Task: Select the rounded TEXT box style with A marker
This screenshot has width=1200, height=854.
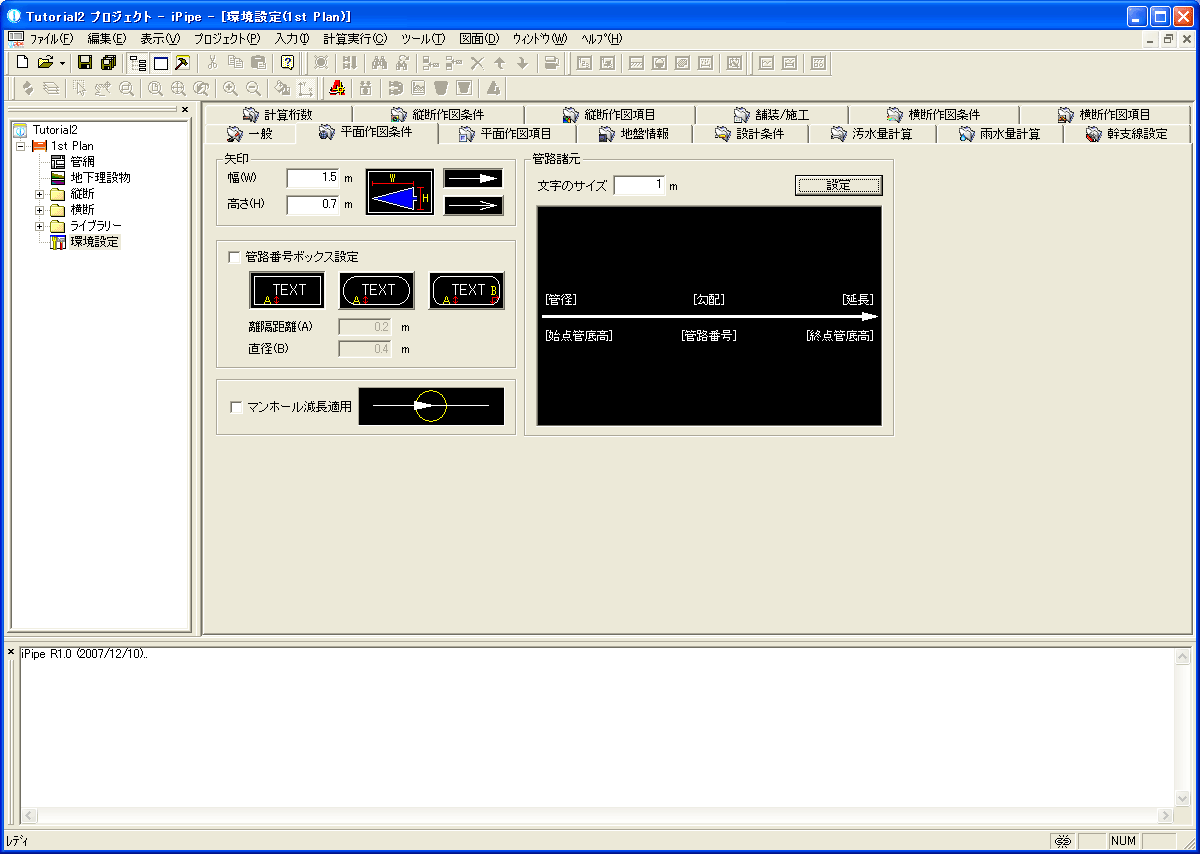Action: (377, 290)
